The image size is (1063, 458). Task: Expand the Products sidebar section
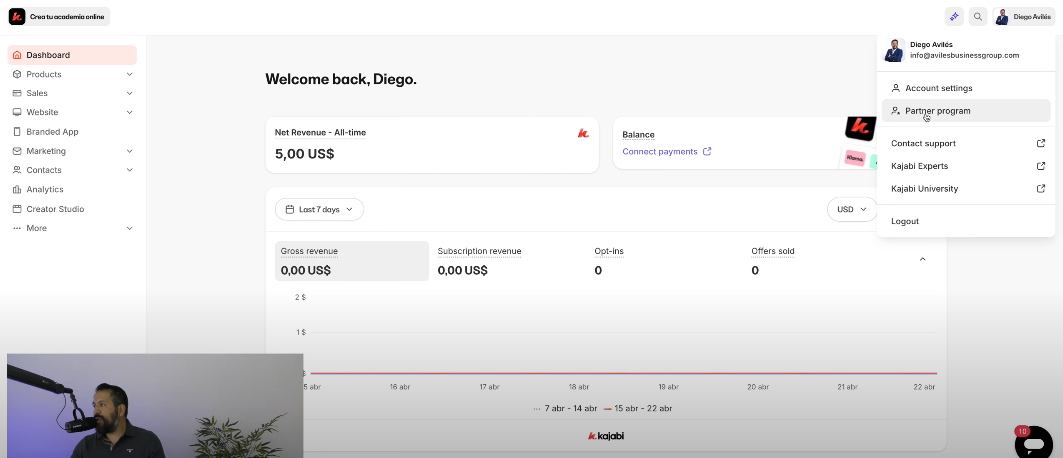click(129, 74)
